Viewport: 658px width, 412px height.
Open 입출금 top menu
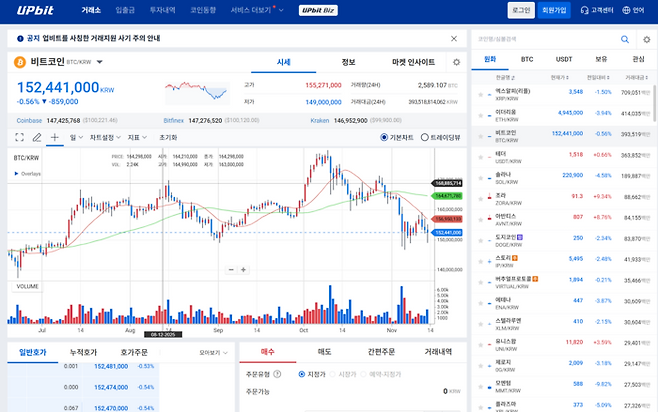(x=125, y=10)
